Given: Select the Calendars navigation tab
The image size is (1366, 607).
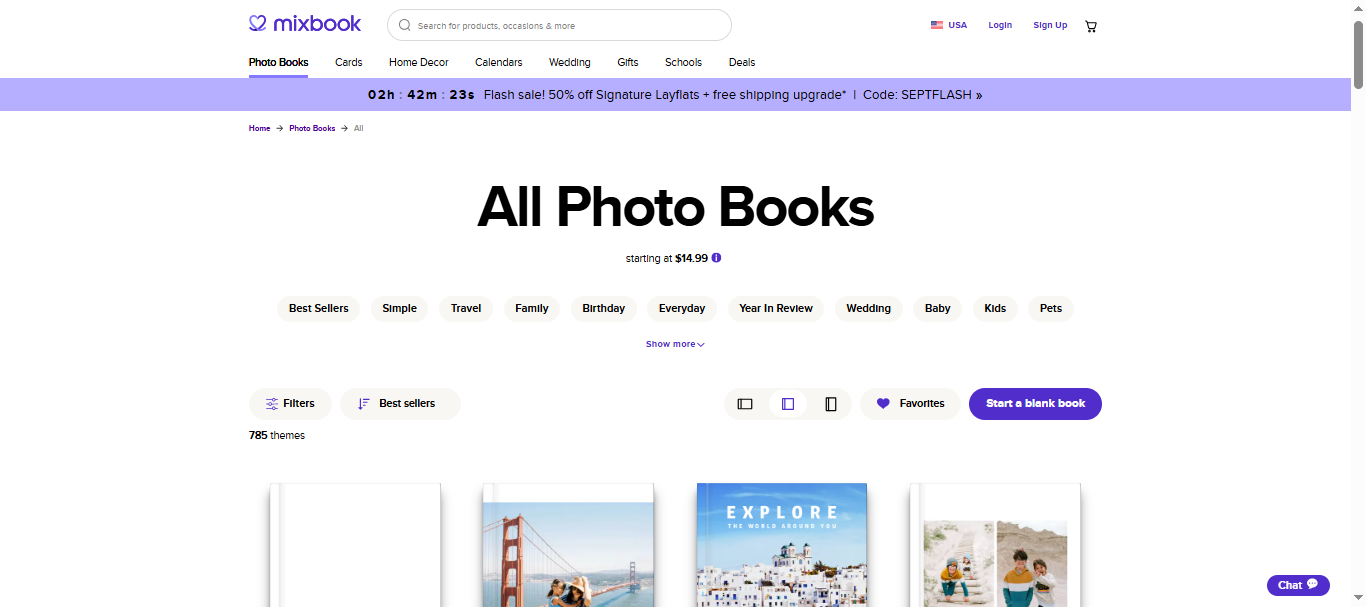Looking at the screenshot, I should tap(498, 62).
